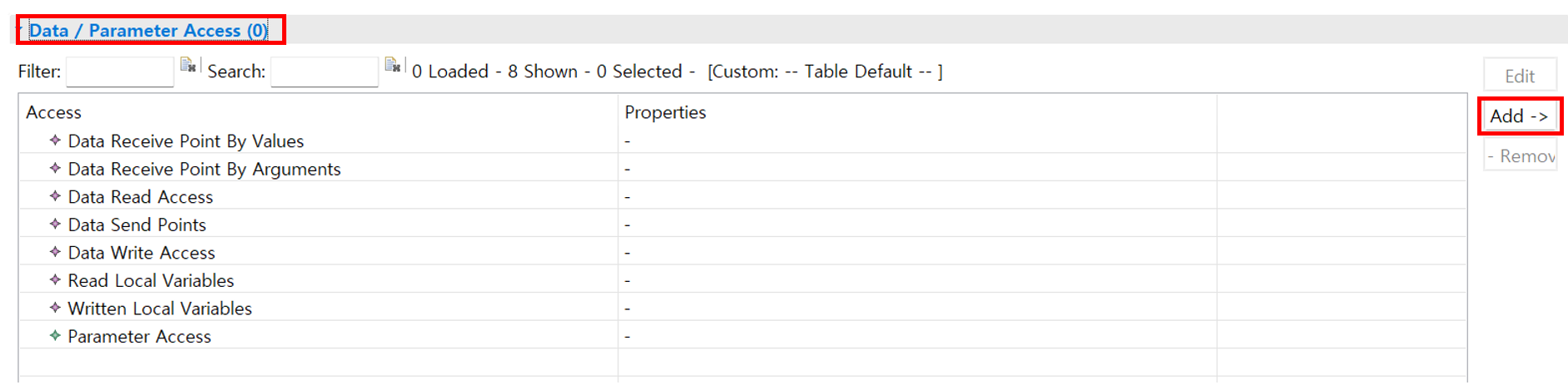Screen dimensions: 1568x385
Task: Select the Read Local Variables entry
Action: click(151, 281)
